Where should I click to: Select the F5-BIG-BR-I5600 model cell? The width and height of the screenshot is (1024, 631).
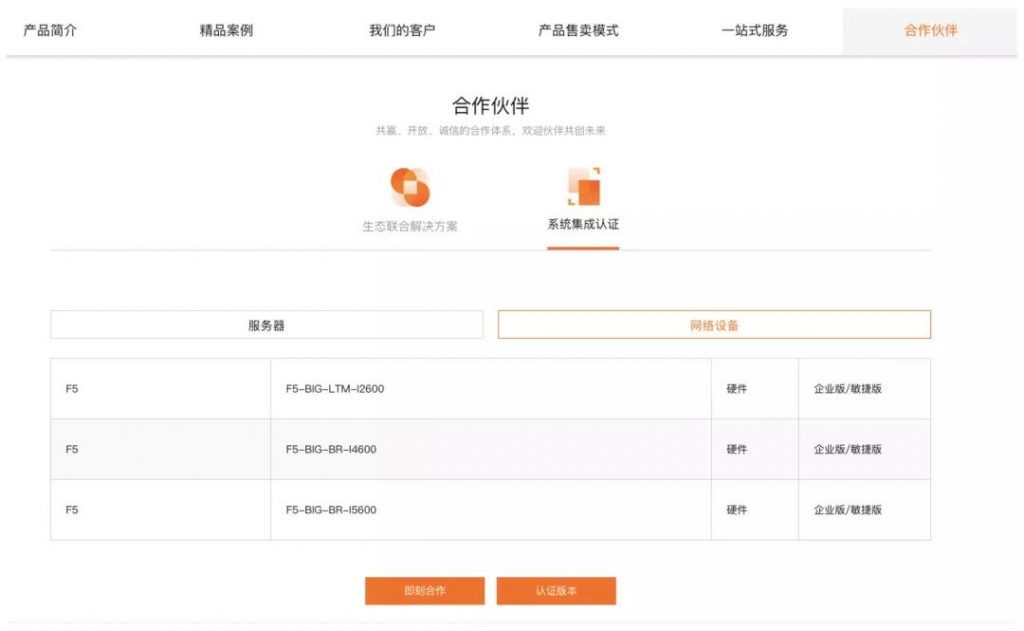pyautogui.click(x=490, y=510)
